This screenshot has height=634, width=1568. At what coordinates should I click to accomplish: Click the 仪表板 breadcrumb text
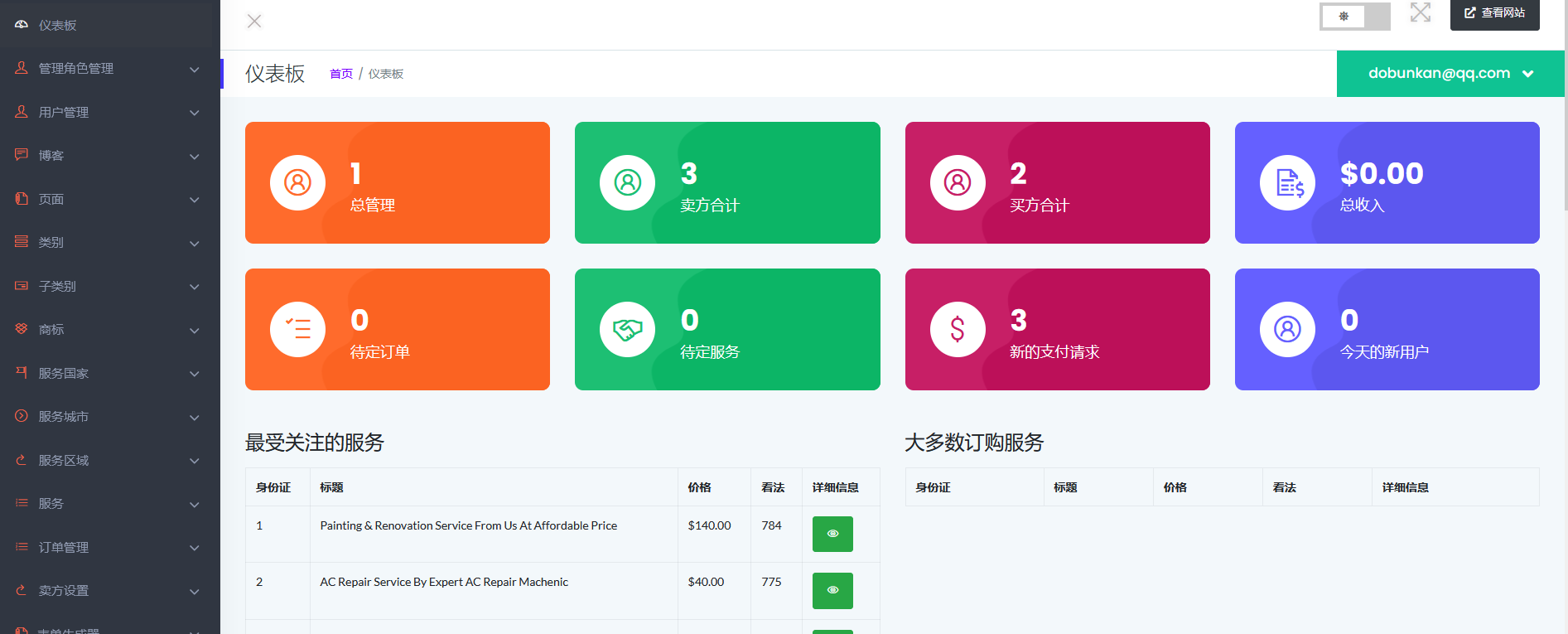coord(386,74)
